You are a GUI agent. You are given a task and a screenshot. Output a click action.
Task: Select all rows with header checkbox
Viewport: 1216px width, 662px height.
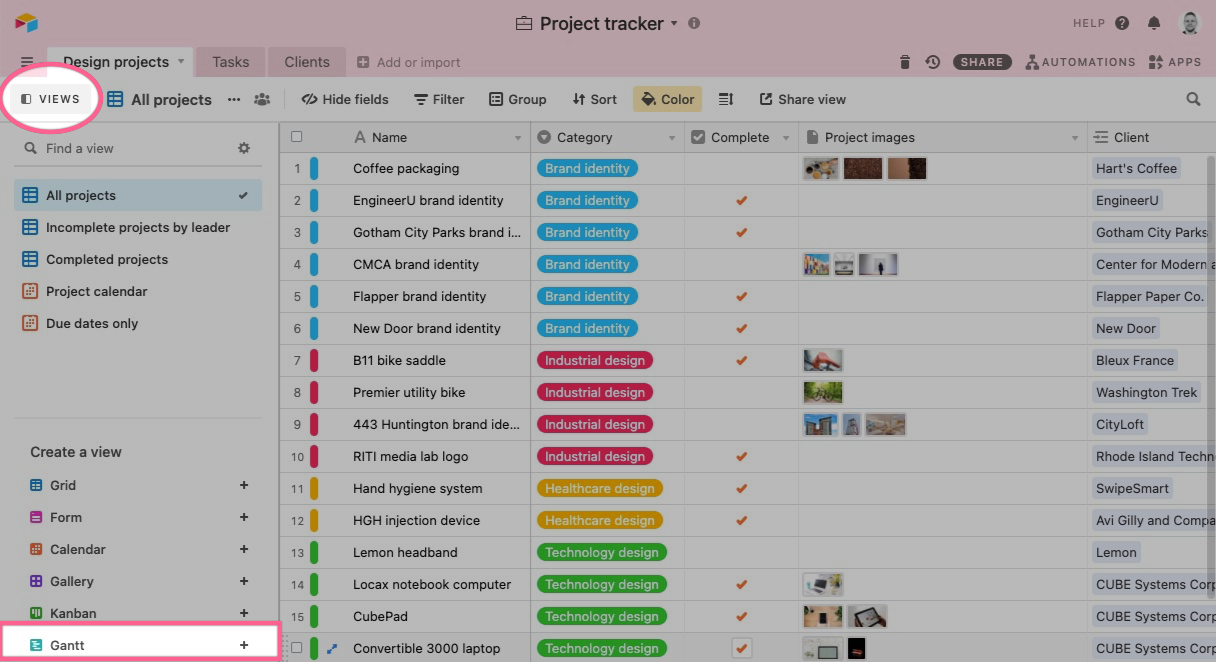[296, 137]
